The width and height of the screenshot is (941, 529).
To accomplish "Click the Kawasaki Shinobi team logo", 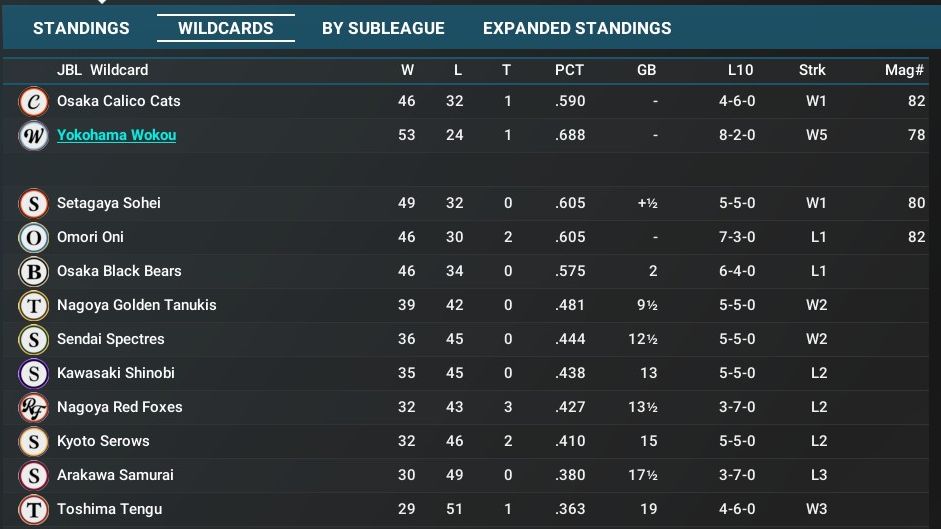I will (x=34, y=374).
